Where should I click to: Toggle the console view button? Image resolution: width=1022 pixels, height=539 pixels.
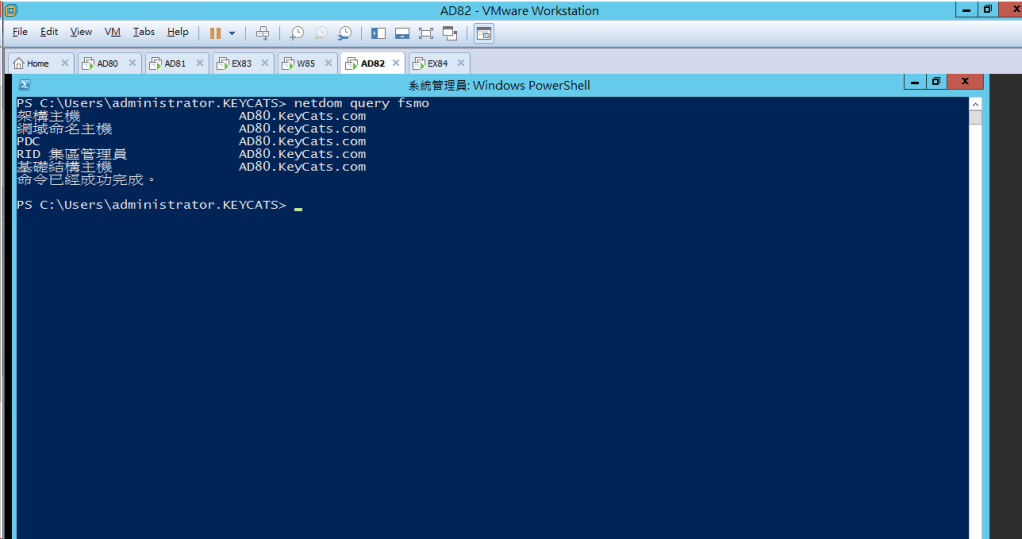pos(484,33)
